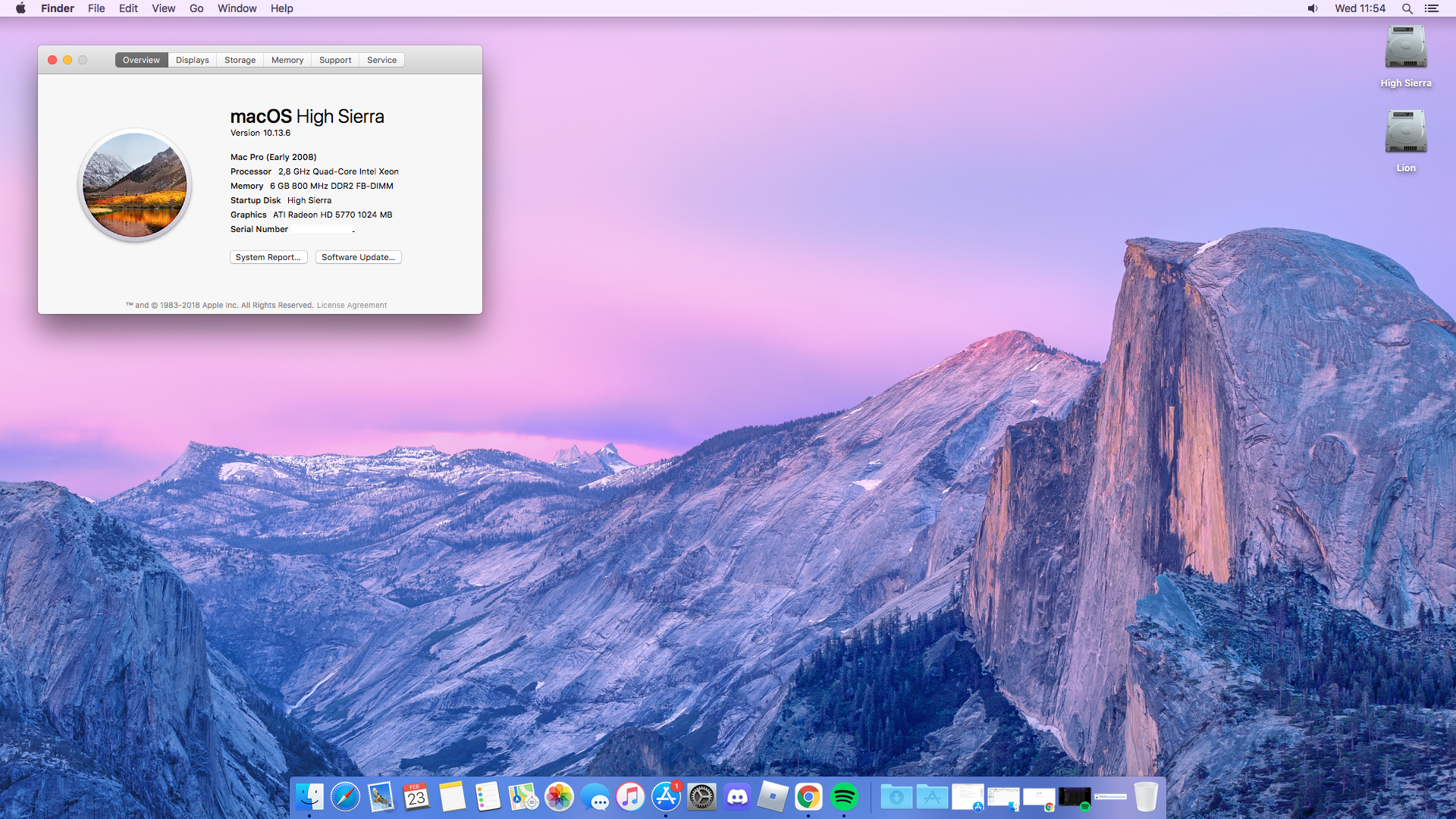Switch to the Storage tab

240,60
